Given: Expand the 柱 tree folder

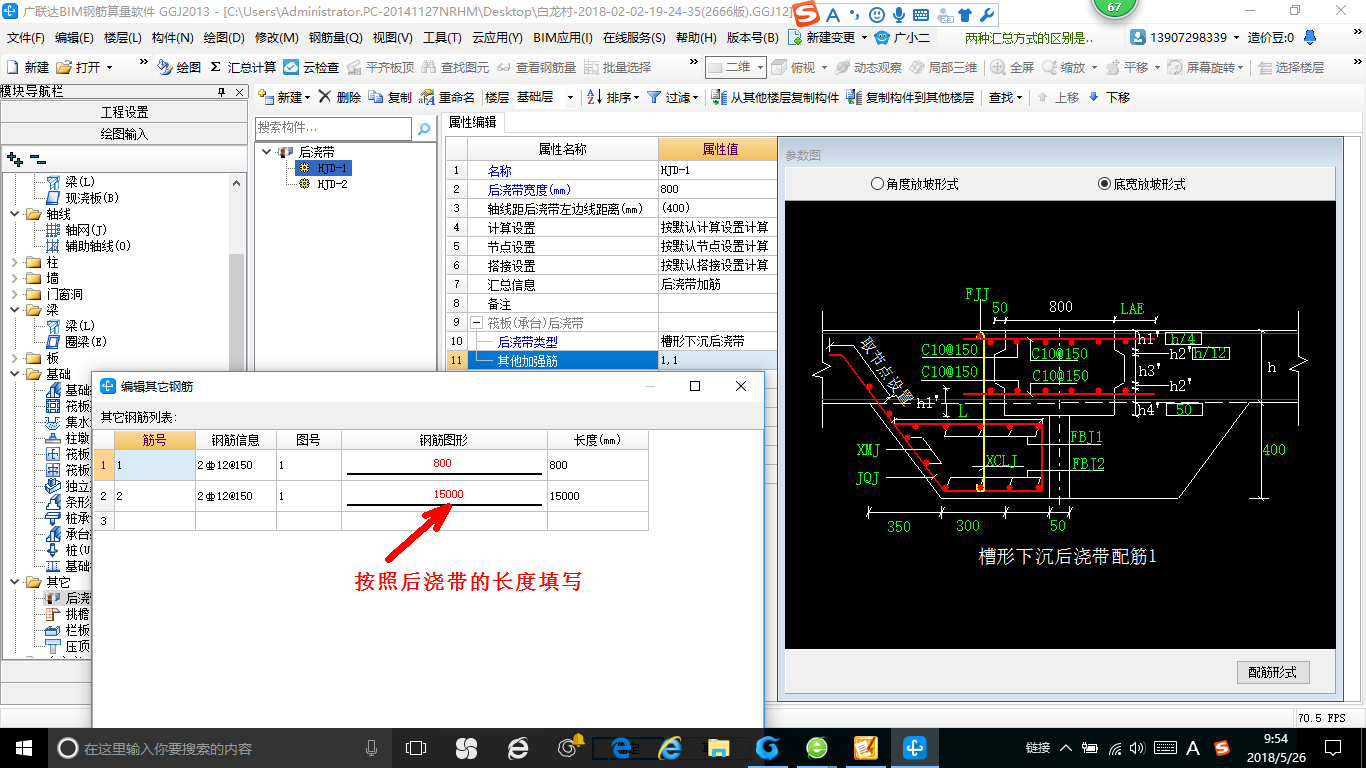Looking at the screenshot, I should 15,262.
